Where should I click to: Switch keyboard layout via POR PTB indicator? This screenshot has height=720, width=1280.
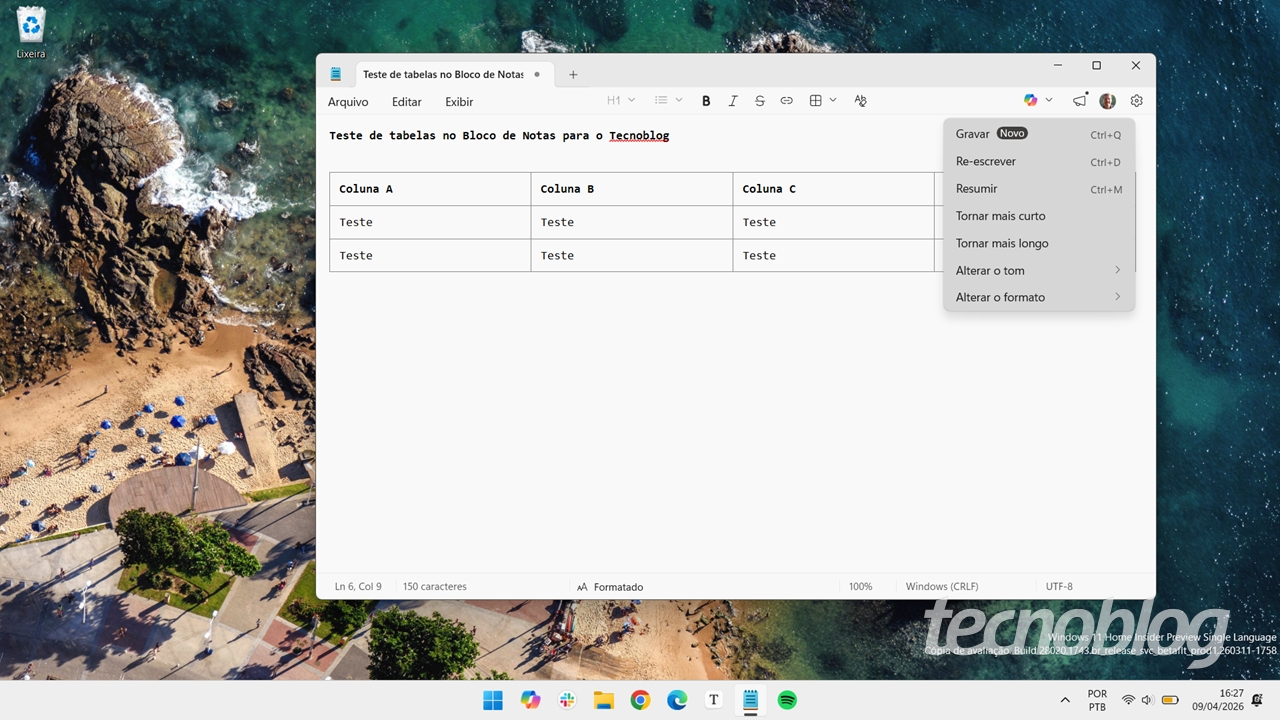[x=1096, y=700]
